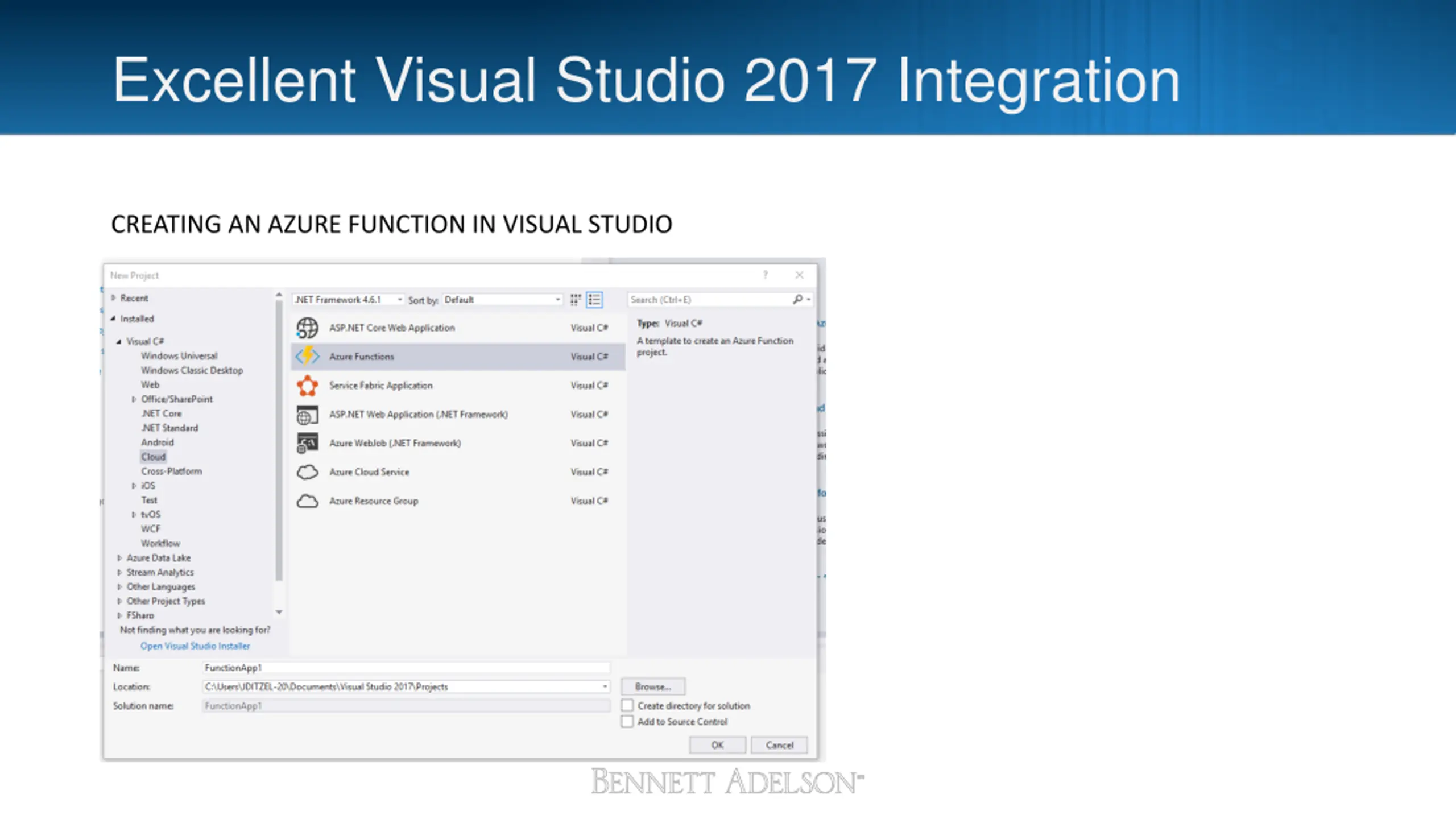Select Azure Cloud Service template name
1456x819 pixels.
[369, 472]
